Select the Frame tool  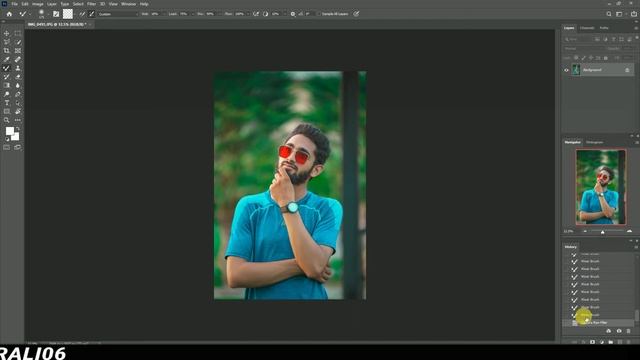tap(18, 51)
